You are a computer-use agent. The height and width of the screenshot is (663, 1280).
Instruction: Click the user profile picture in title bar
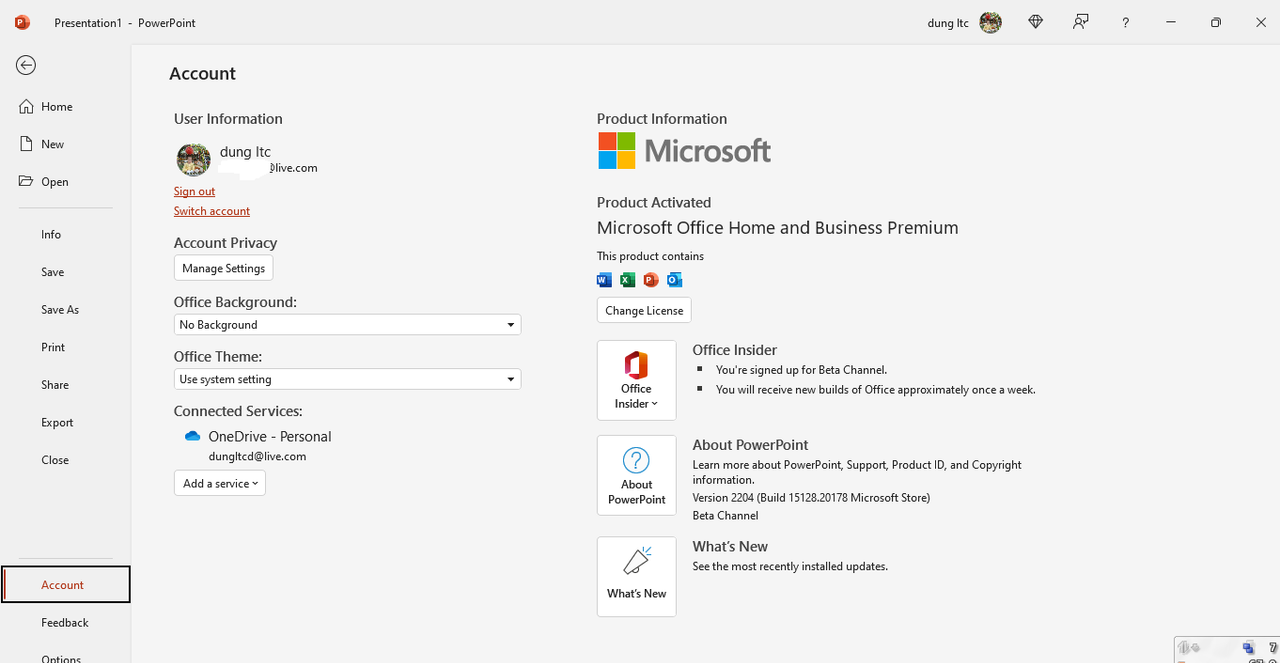pos(990,22)
